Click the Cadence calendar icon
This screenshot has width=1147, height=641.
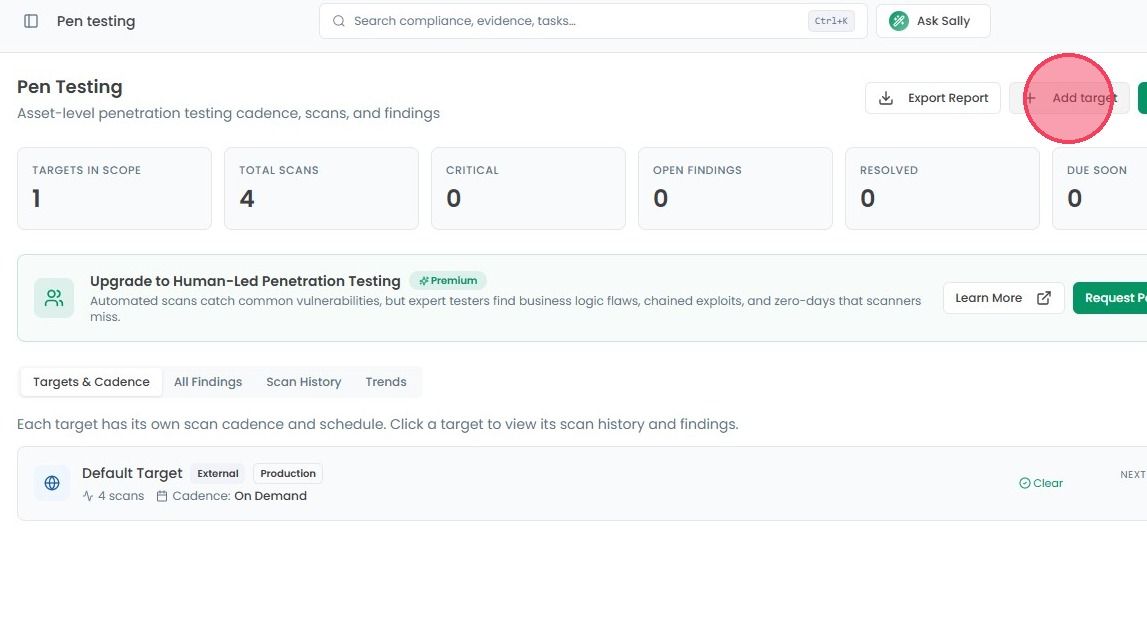[x=162, y=496]
